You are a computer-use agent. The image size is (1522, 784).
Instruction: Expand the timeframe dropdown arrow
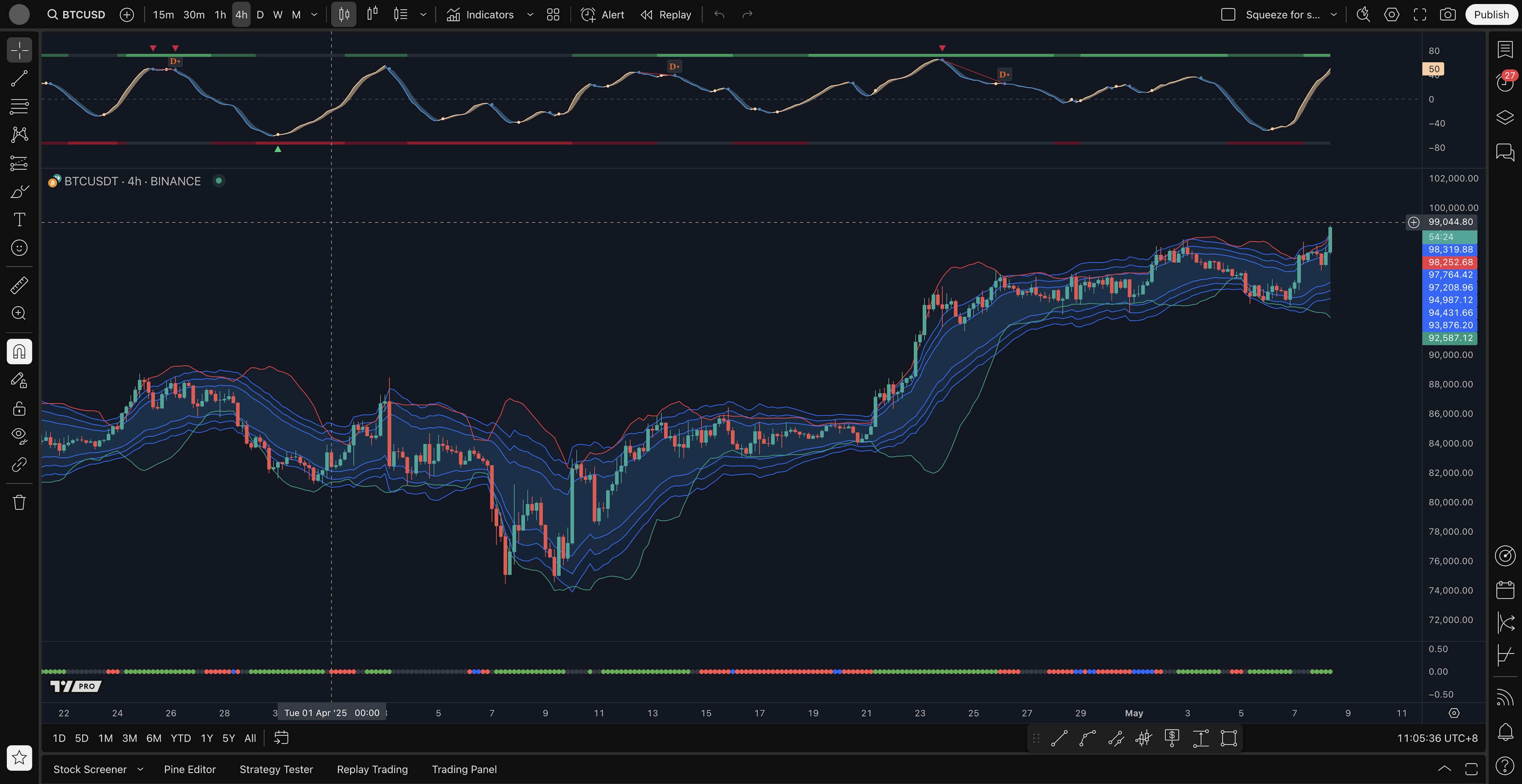[314, 15]
